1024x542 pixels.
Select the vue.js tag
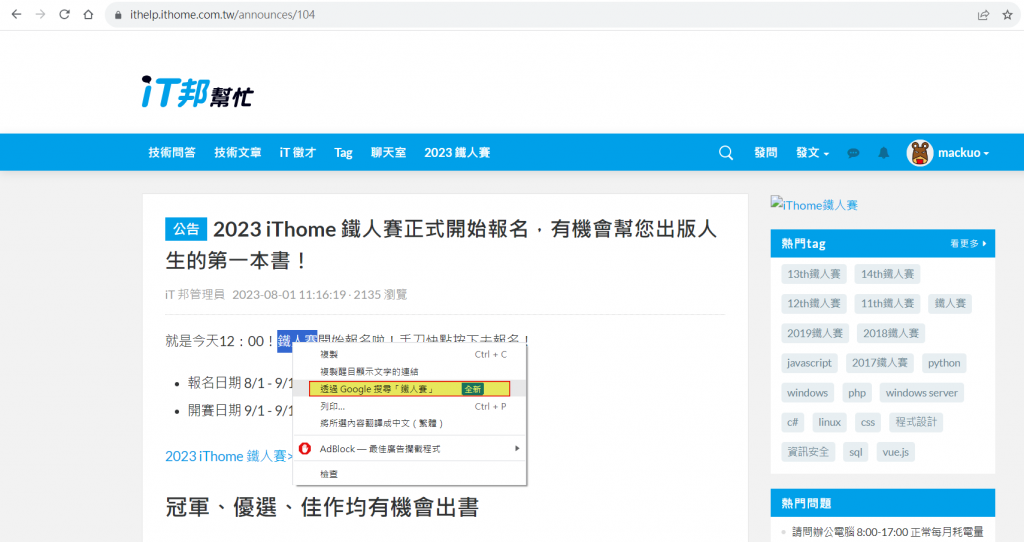point(895,452)
